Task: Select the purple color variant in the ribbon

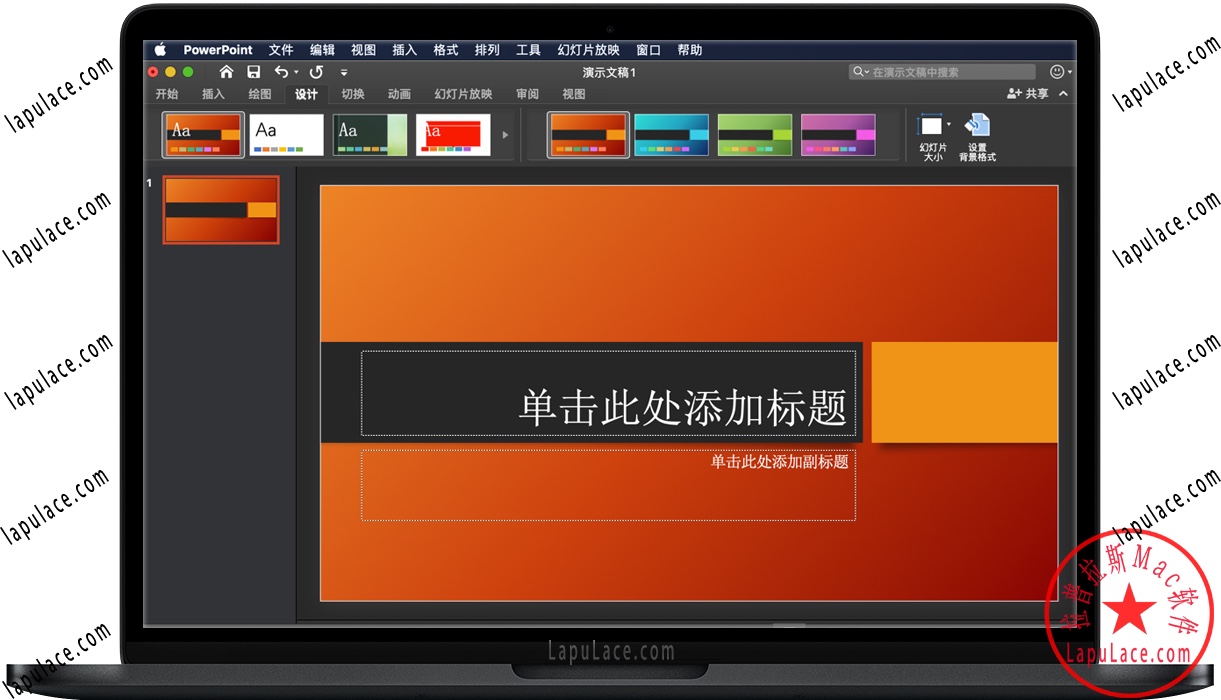Action: tap(837, 135)
